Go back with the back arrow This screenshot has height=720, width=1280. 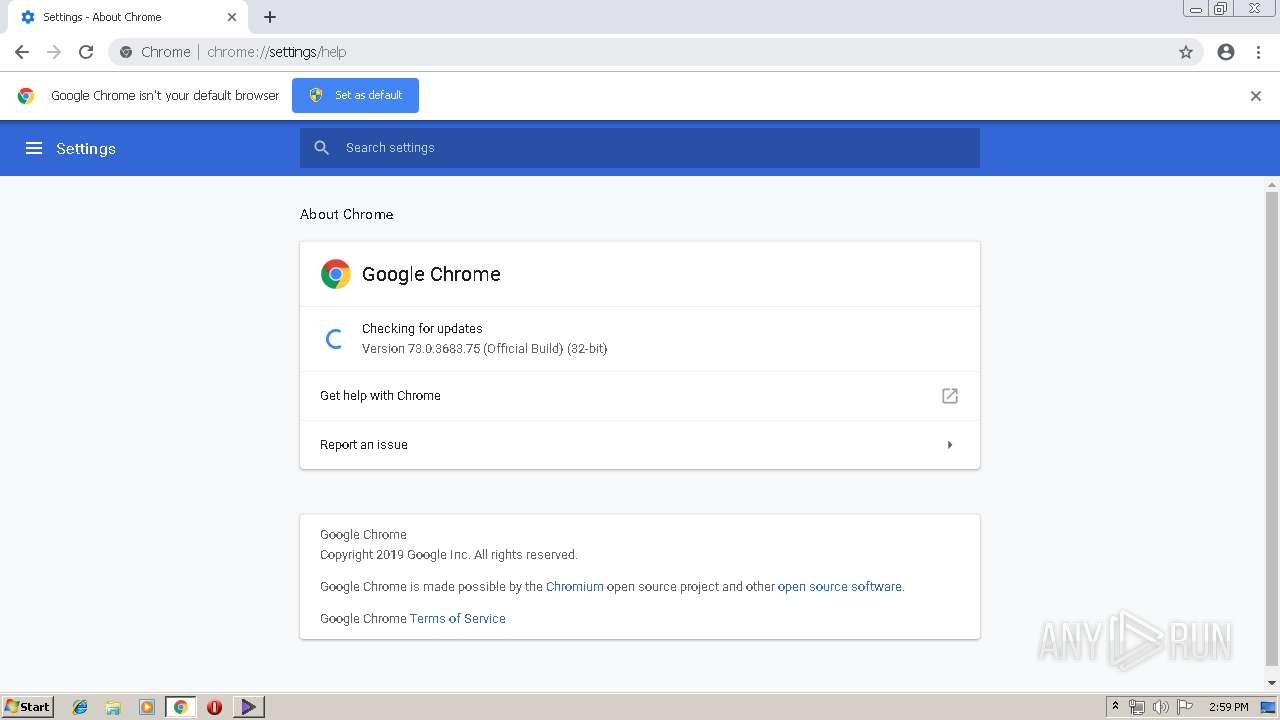tap(22, 52)
